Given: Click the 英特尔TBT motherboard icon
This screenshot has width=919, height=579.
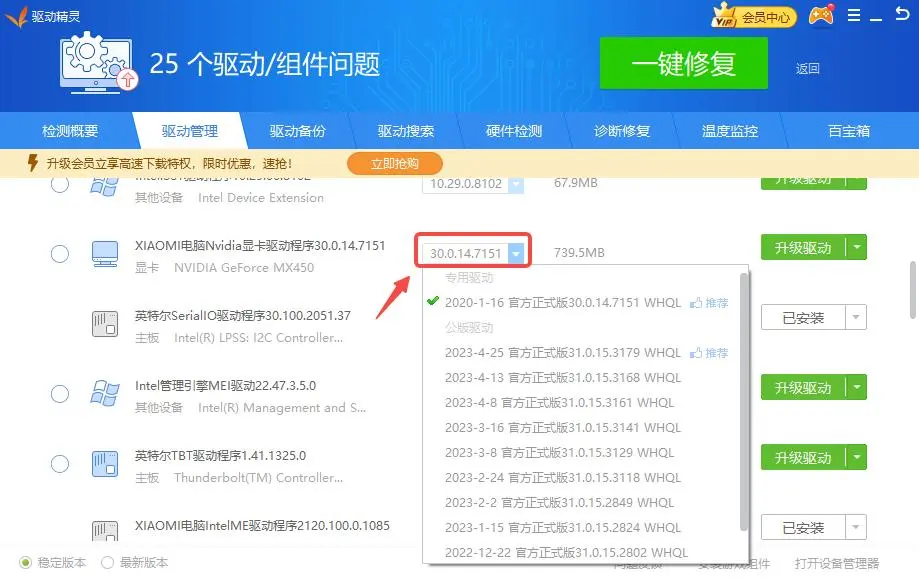Looking at the screenshot, I should (x=104, y=463).
